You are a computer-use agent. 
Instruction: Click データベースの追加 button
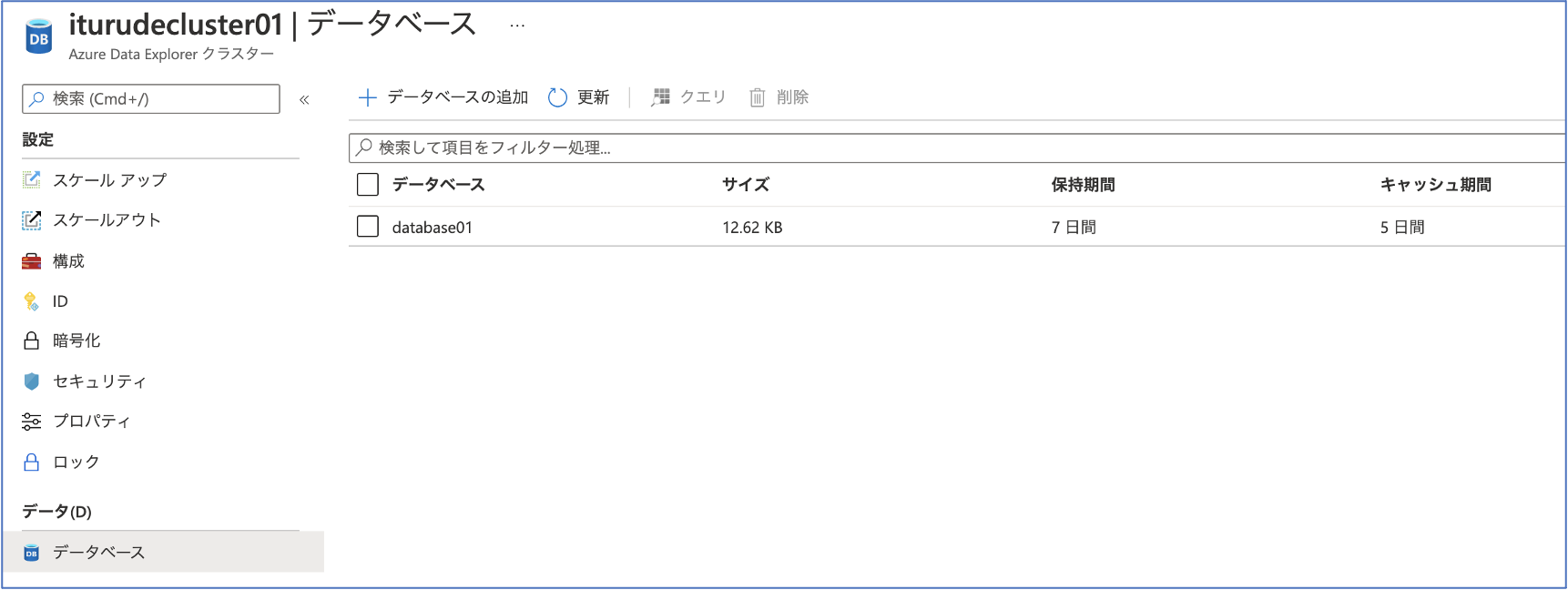pos(457,97)
